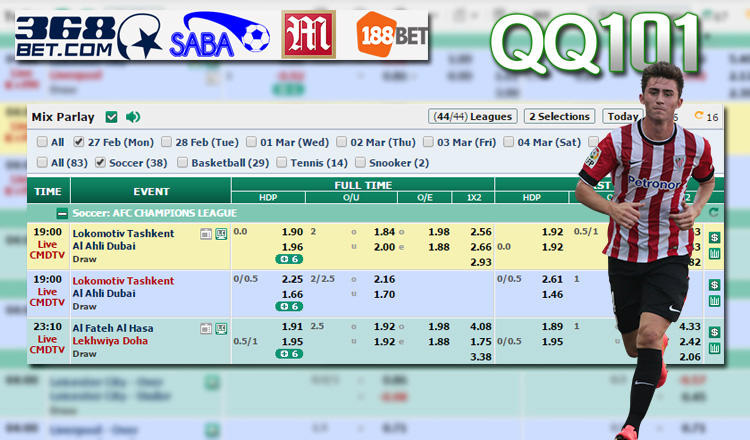Click the red M logo
This screenshot has width=750, height=440.
(x=309, y=34)
